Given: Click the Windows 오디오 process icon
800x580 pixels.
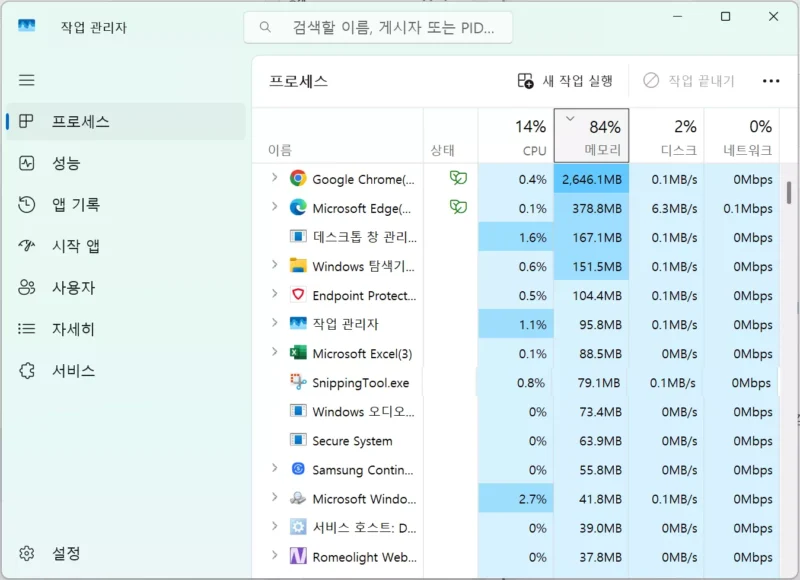Looking at the screenshot, I should tap(298, 411).
